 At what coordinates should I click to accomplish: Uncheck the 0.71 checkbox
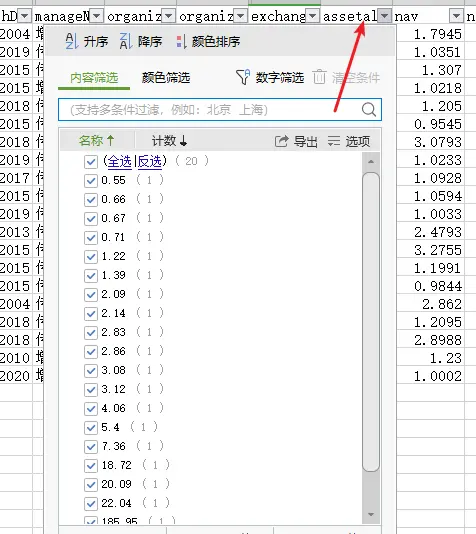[x=91, y=238]
